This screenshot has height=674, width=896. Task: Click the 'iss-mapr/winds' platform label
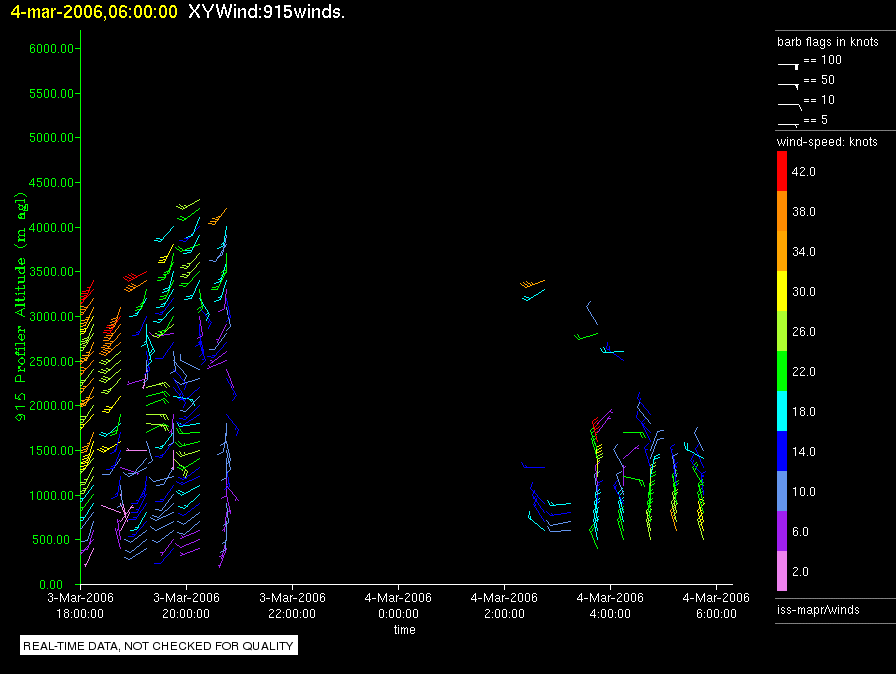coord(818,609)
